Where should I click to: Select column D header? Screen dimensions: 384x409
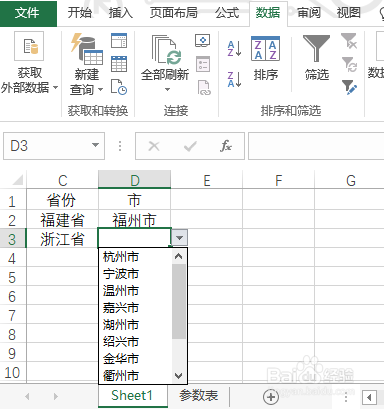pyautogui.click(x=134, y=180)
